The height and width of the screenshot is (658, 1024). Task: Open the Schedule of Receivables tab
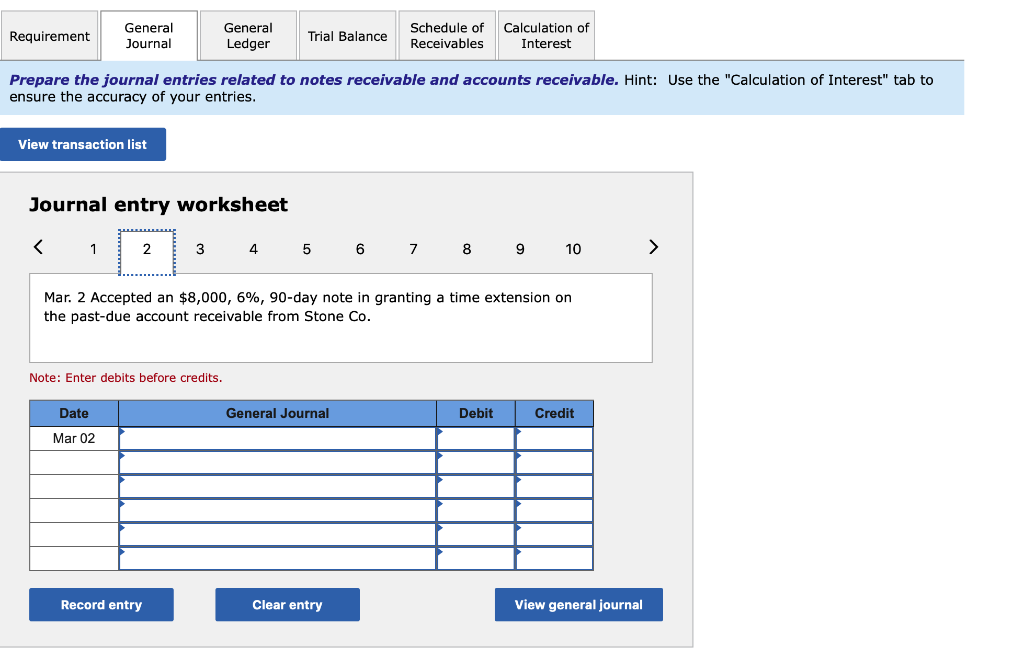click(x=446, y=35)
